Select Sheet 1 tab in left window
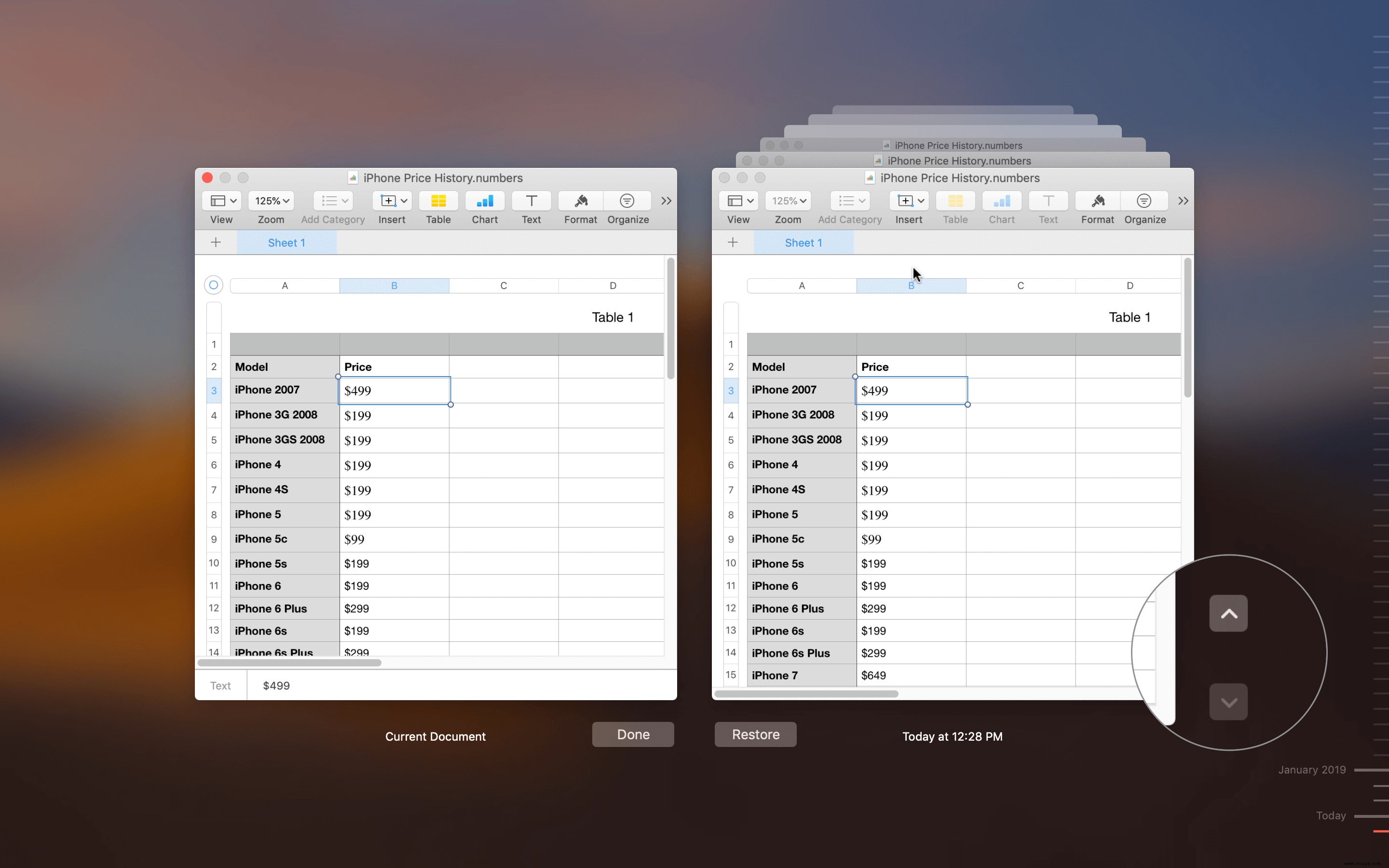This screenshot has width=1389, height=868. [x=286, y=242]
